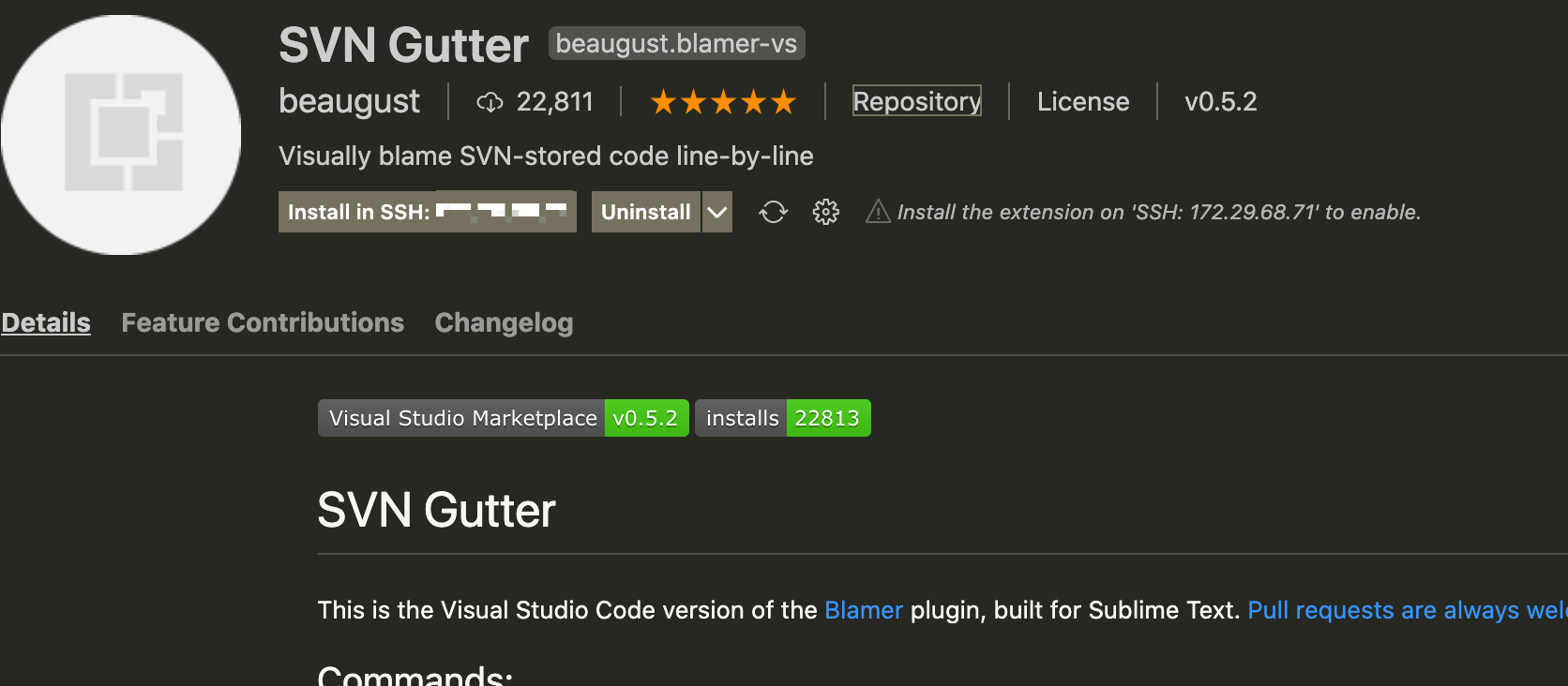Open the Blamer plugin link

click(863, 610)
